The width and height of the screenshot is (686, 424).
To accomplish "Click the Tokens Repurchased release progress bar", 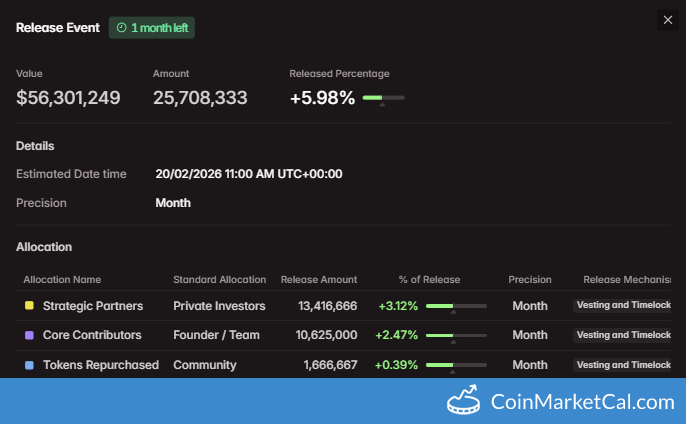I will tap(456, 365).
